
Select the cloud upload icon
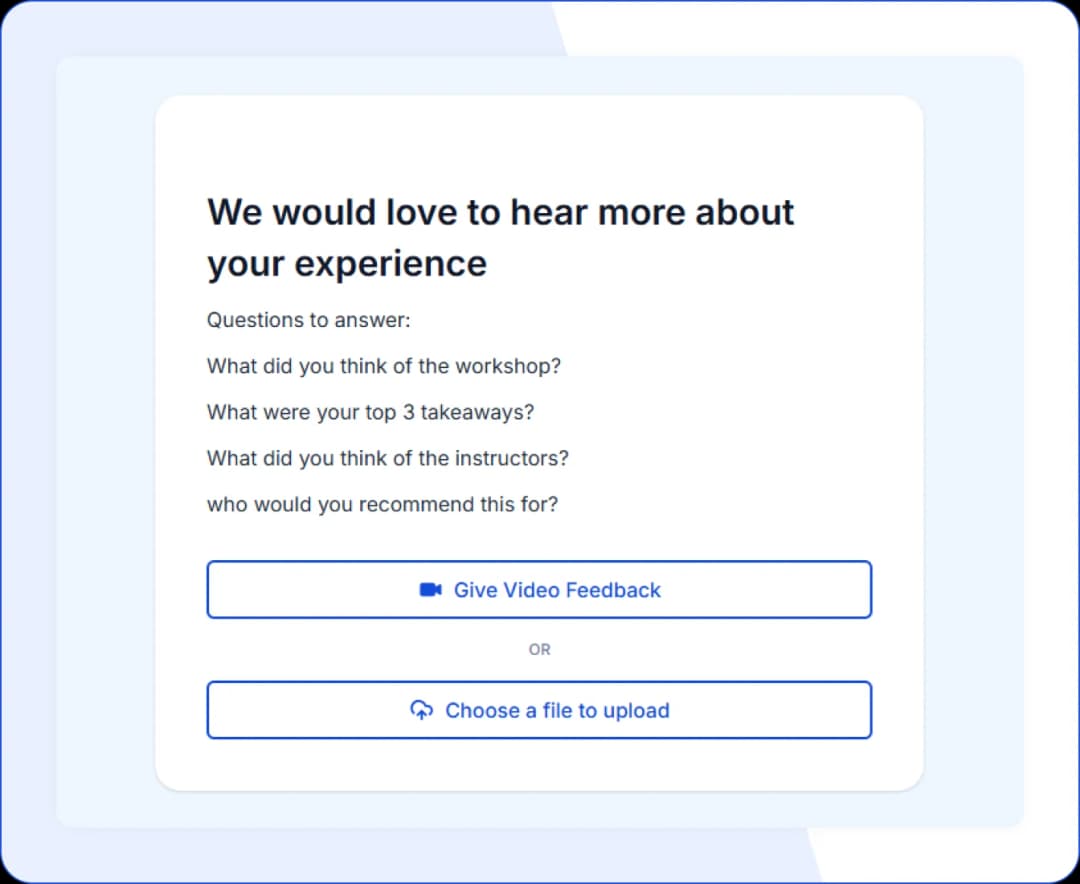pos(422,710)
